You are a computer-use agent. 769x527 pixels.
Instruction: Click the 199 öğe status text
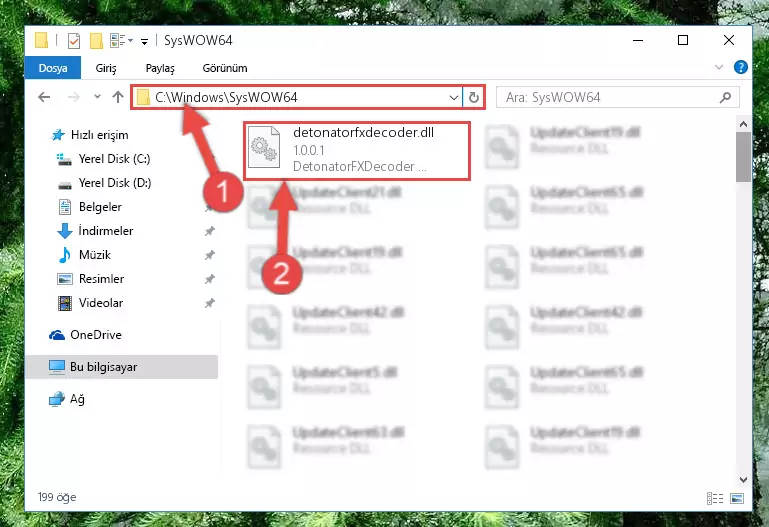tap(57, 497)
